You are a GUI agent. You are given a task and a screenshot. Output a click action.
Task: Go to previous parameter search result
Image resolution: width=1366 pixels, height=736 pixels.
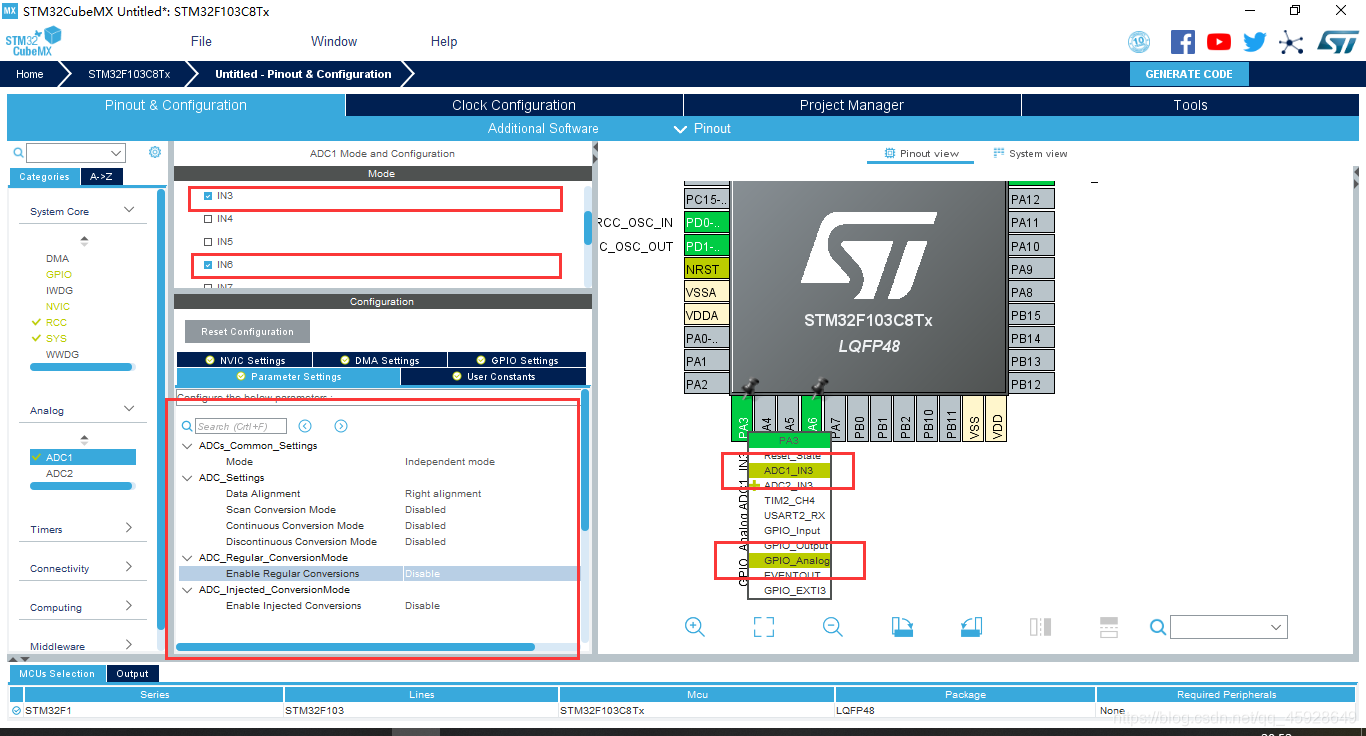pyautogui.click(x=305, y=426)
